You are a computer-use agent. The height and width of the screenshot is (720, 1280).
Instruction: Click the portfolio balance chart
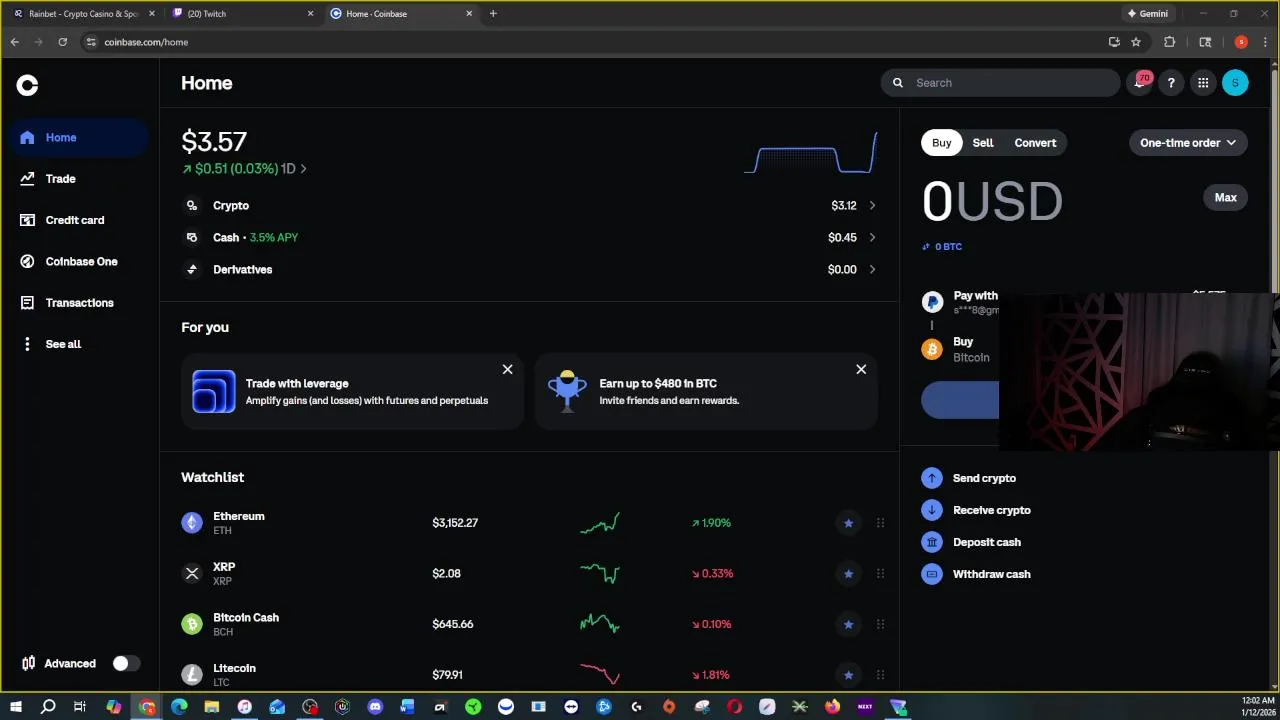(811, 153)
